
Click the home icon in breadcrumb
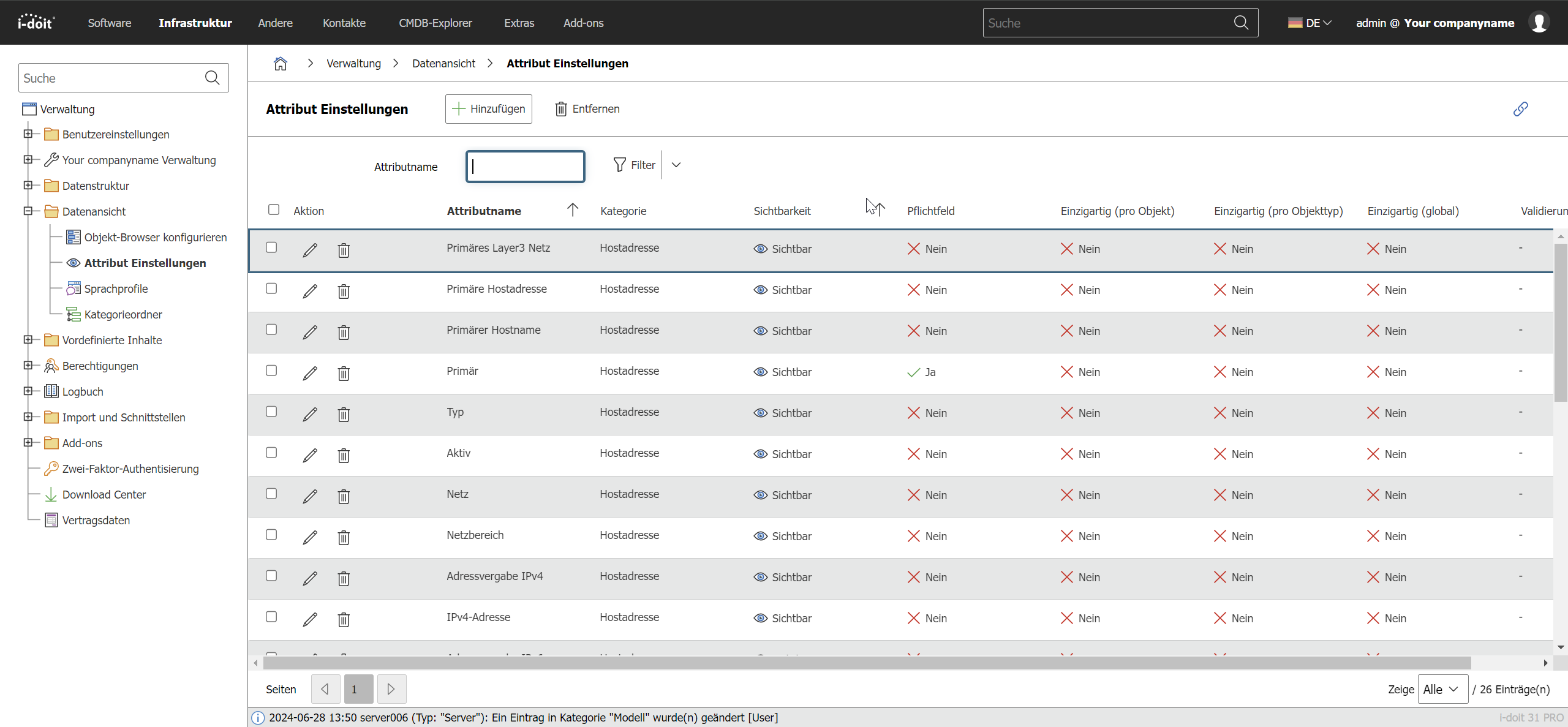[281, 64]
